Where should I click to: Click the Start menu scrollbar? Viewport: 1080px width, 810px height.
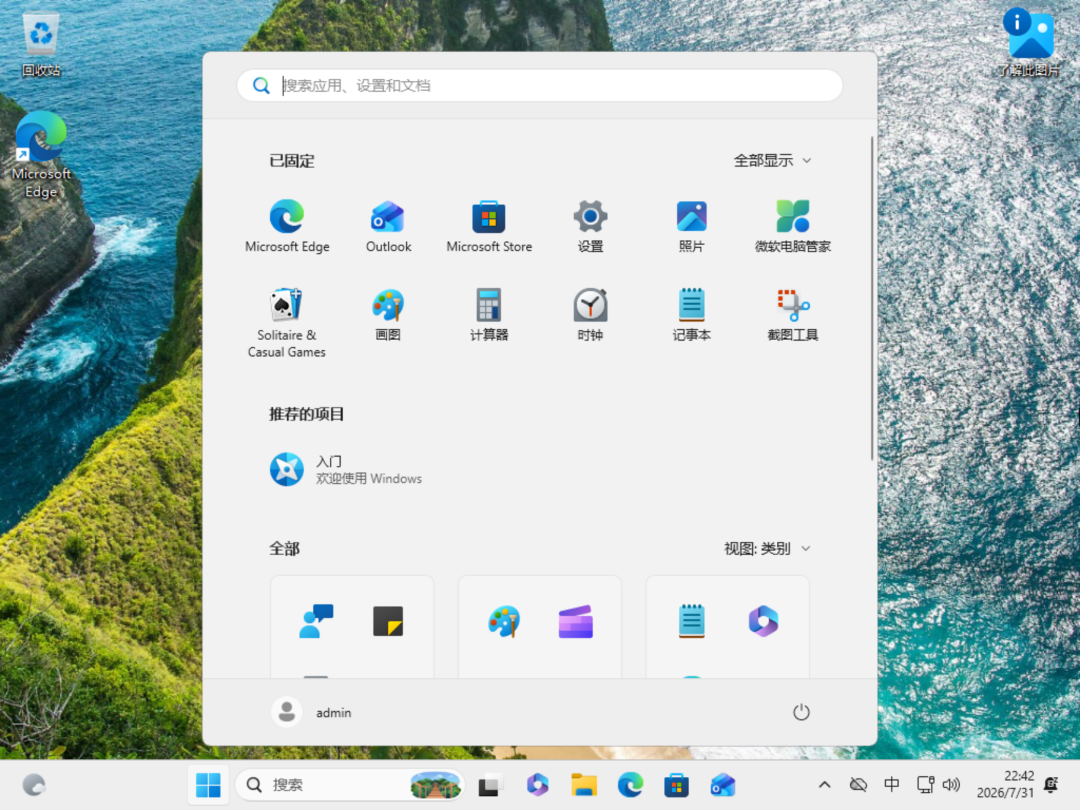click(871, 298)
